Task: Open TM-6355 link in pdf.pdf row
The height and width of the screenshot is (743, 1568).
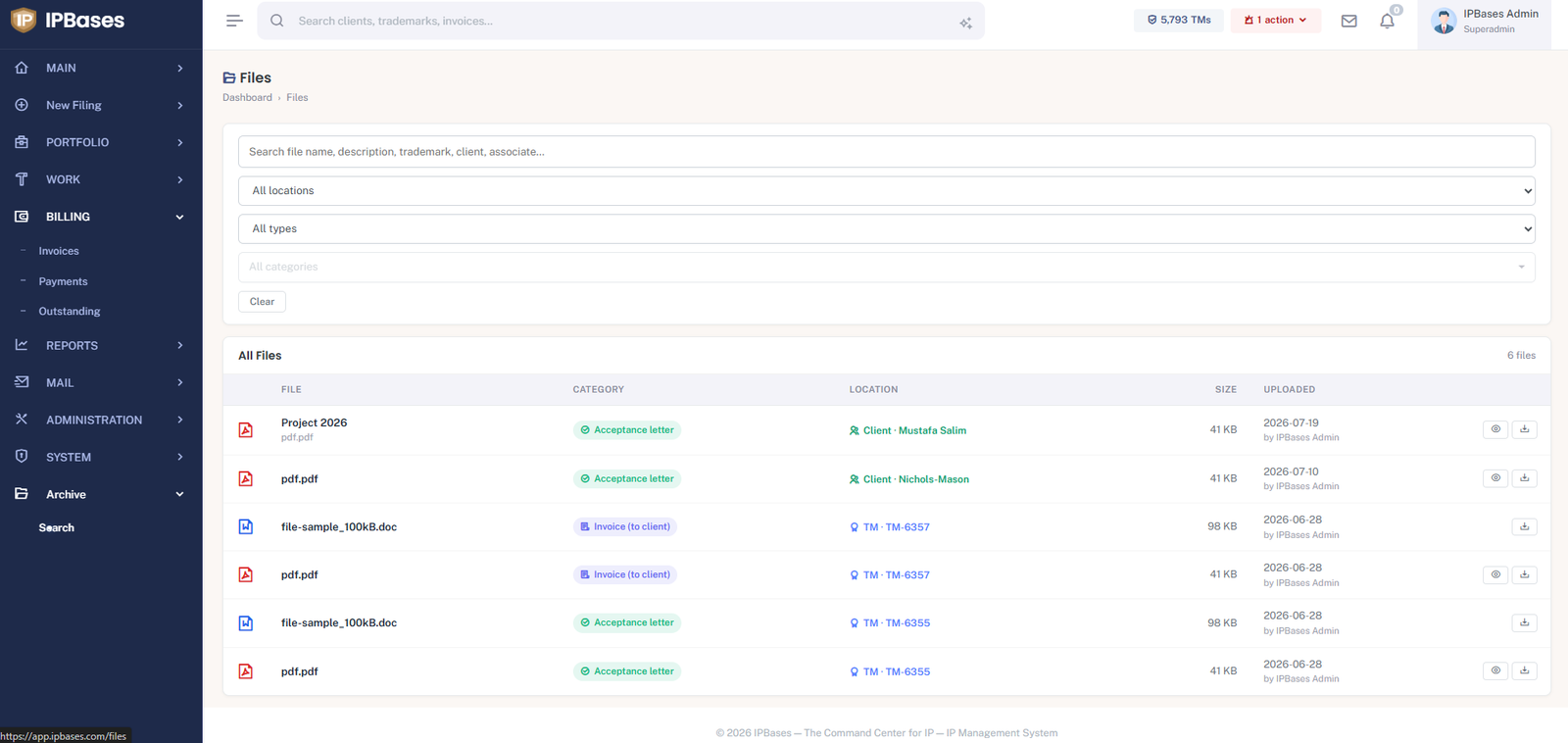Action: 890,671
